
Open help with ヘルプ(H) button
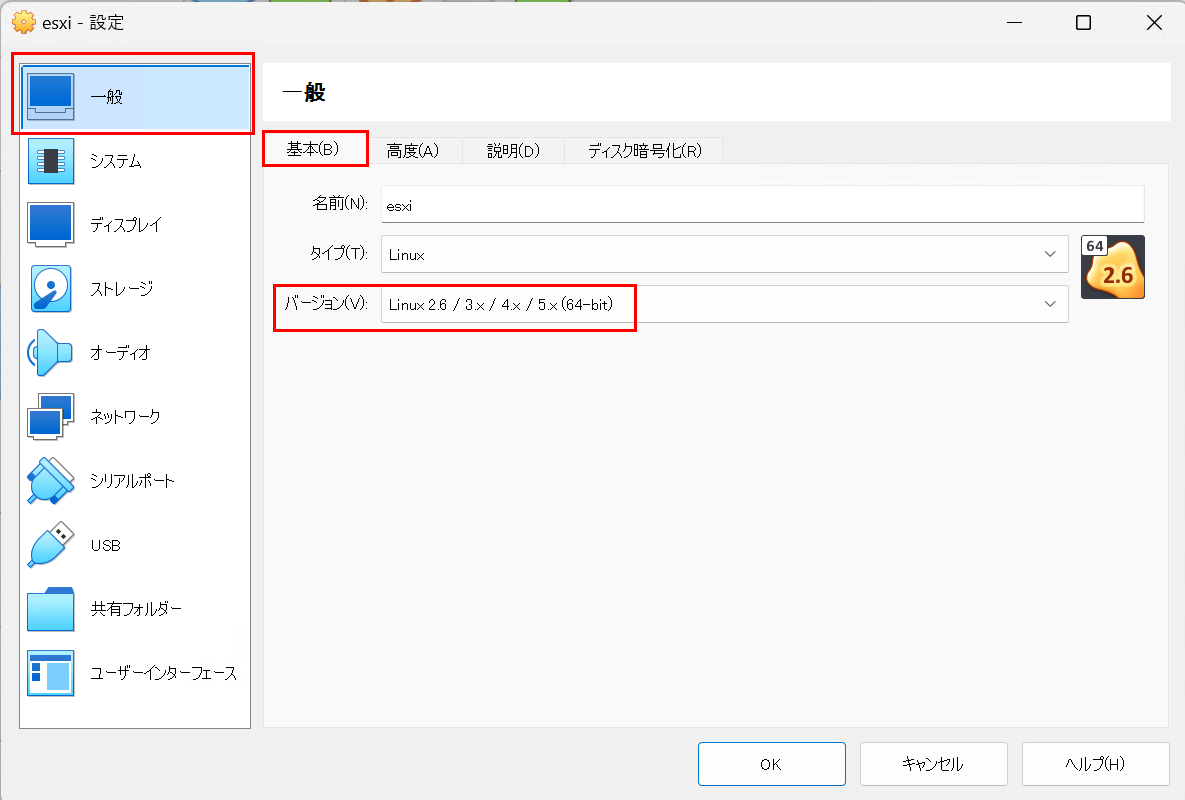pos(1095,764)
